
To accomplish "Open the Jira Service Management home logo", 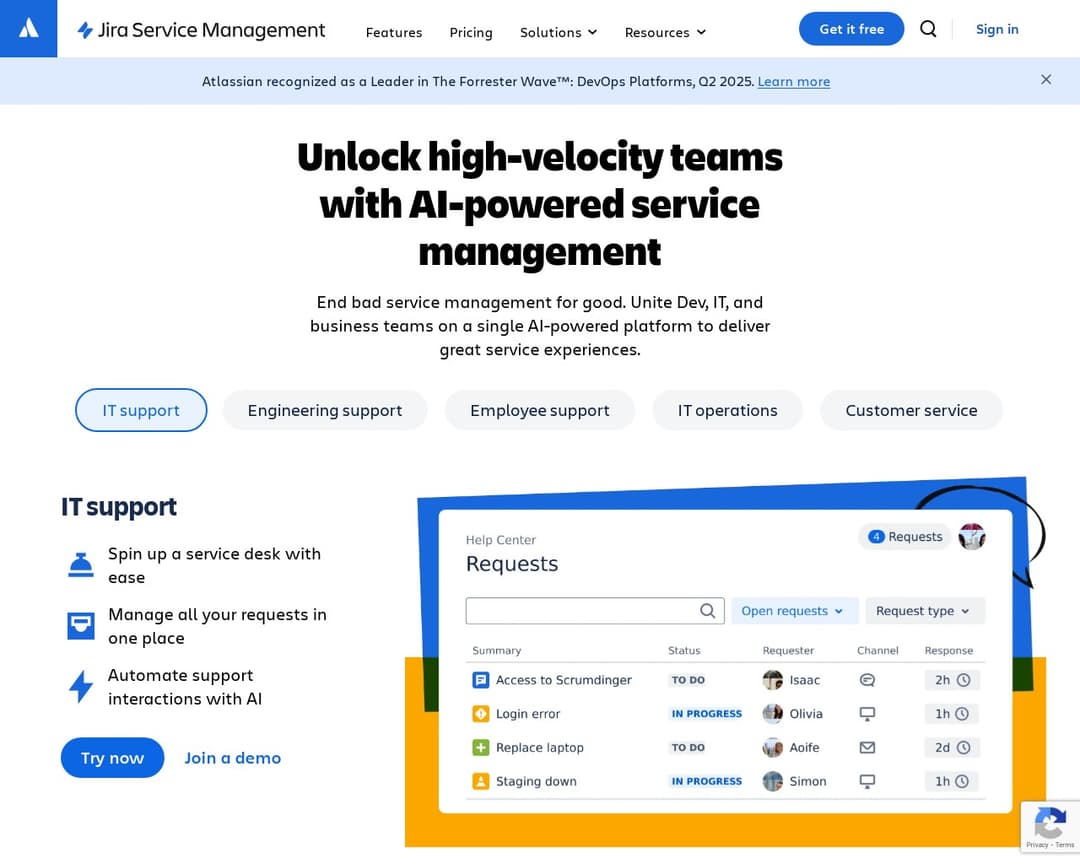I will pos(200,30).
